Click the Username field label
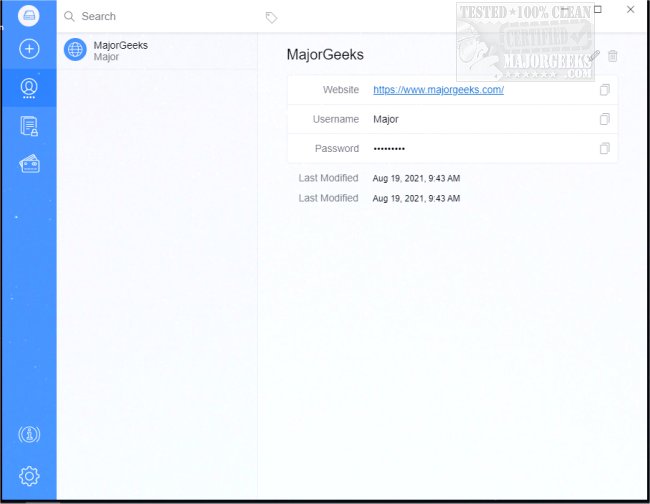The width and height of the screenshot is (650, 504). (x=336, y=119)
